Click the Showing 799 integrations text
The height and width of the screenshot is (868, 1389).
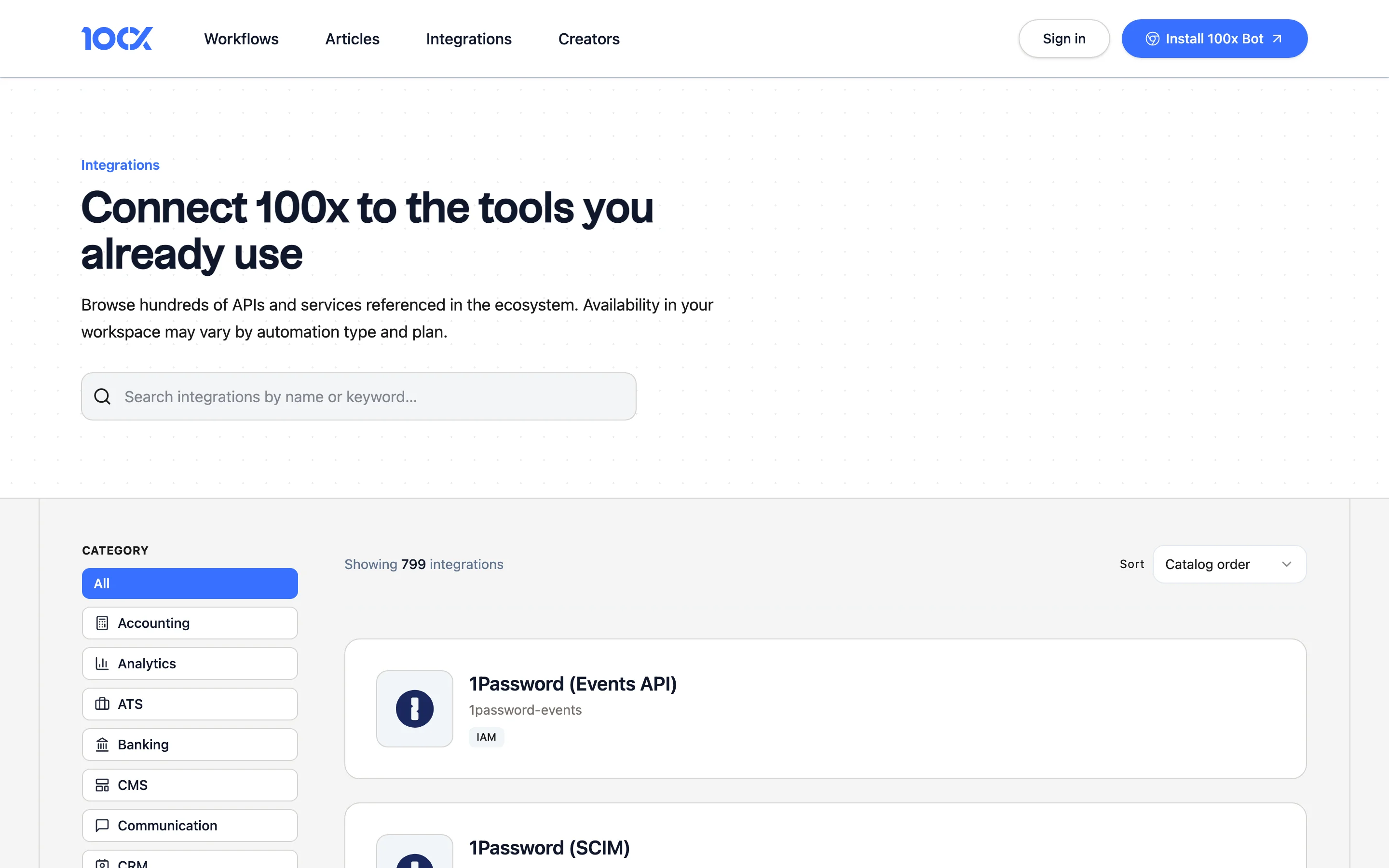423,564
